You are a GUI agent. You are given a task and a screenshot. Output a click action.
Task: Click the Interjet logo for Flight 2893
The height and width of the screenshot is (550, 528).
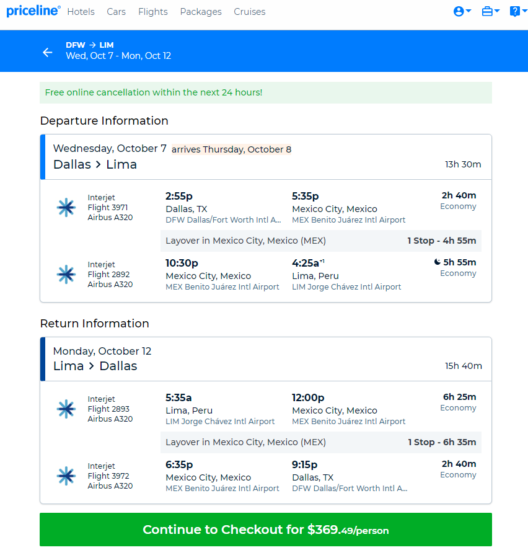click(x=66, y=409)
